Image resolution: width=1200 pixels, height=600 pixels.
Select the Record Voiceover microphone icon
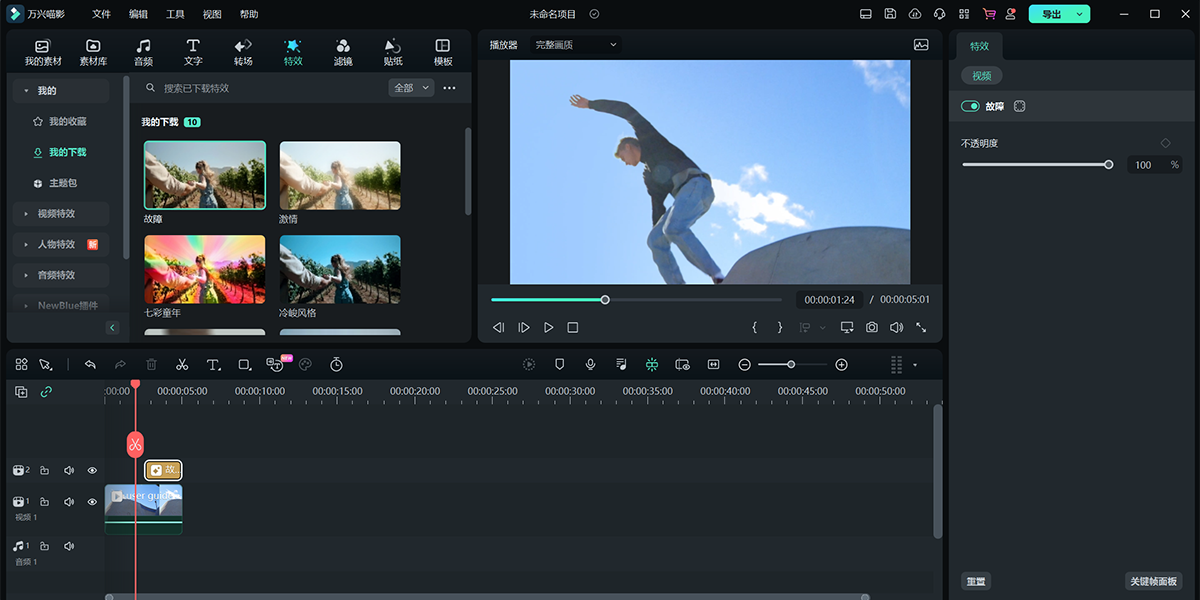pos(590,364)
